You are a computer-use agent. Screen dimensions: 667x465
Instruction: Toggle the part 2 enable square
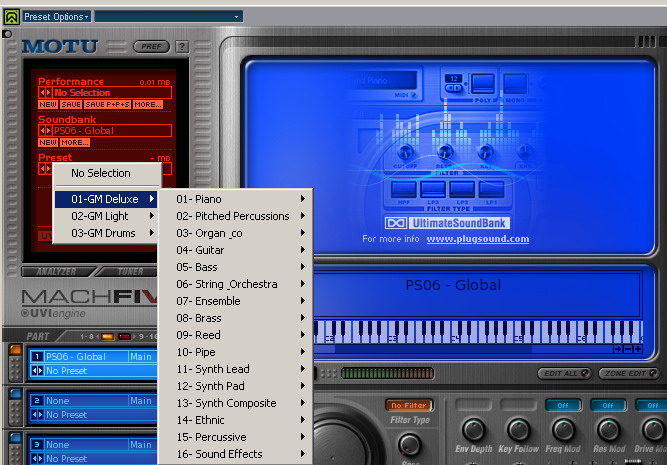[16, 394]
